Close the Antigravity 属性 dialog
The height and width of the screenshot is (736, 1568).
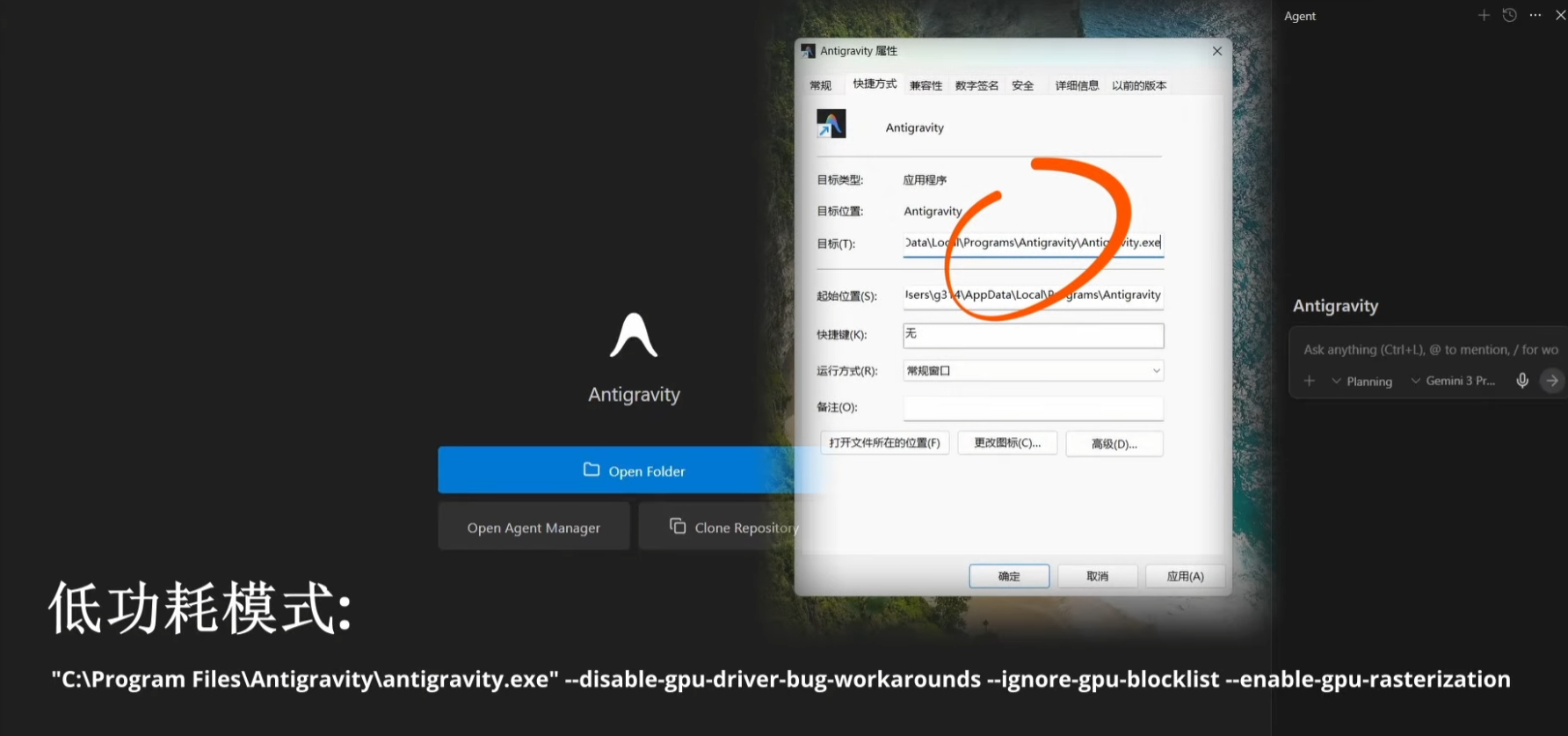(x=1217, y=51)
